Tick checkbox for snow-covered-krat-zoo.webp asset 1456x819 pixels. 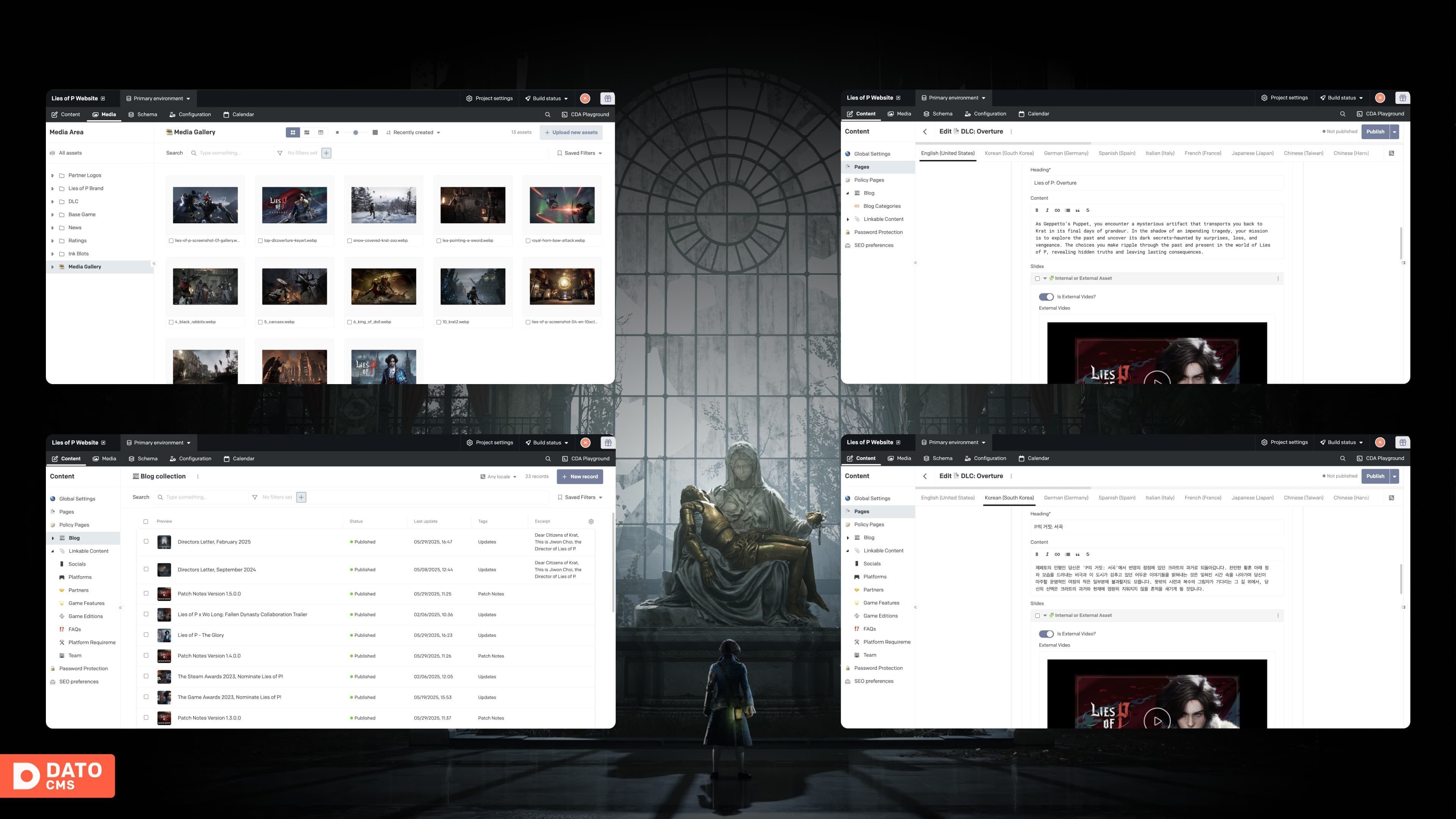point(349,241)
